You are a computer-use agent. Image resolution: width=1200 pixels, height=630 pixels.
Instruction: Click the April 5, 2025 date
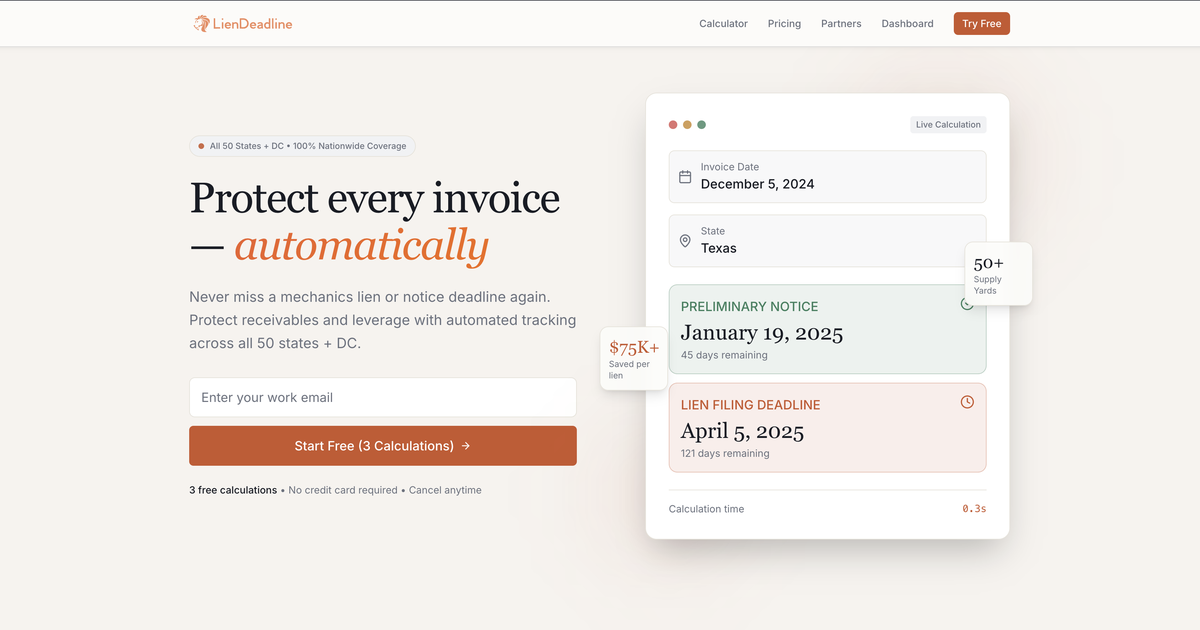click(742, 431)
